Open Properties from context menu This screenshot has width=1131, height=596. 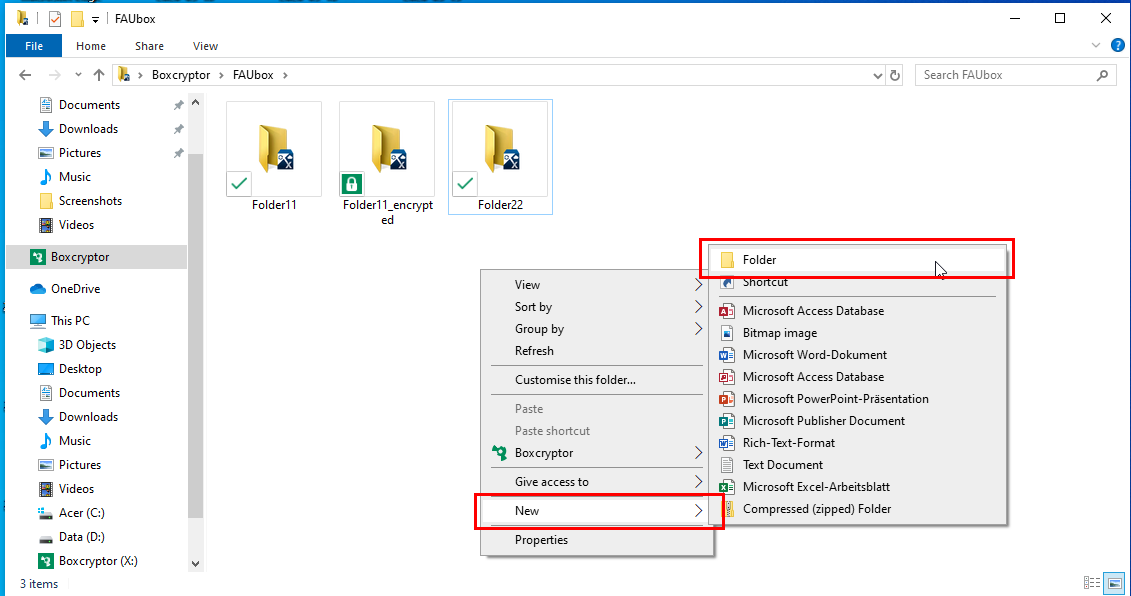[597, 540]
